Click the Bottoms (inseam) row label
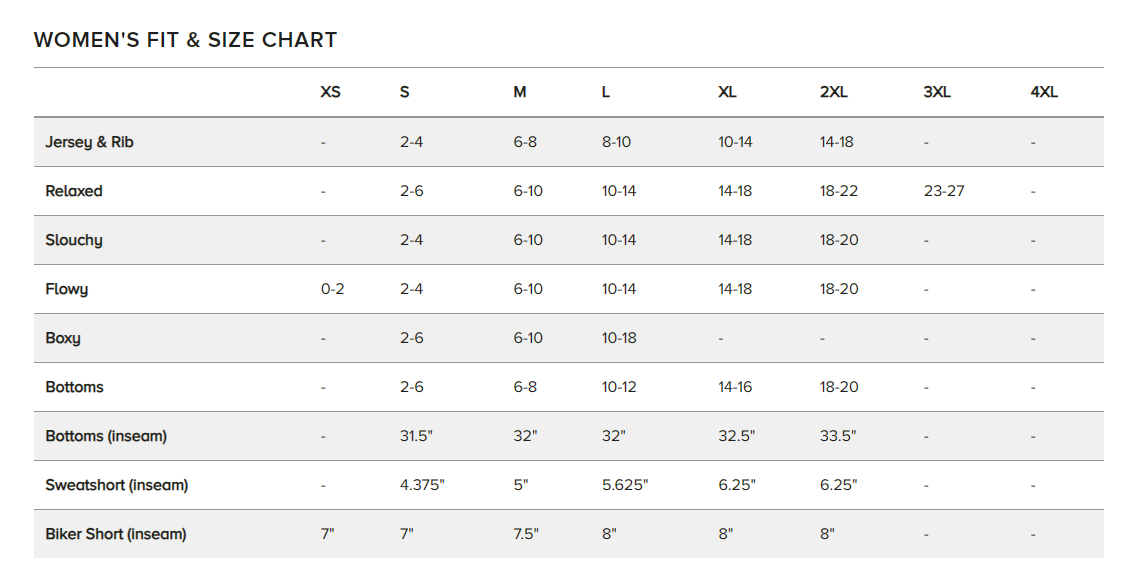 click(x=106, y=436)
